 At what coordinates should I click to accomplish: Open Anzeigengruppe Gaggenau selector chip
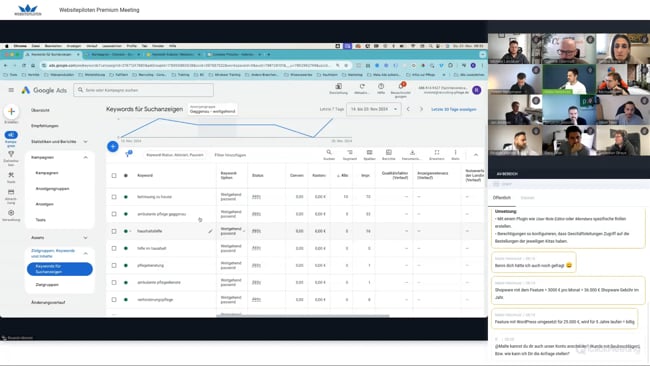212,109
